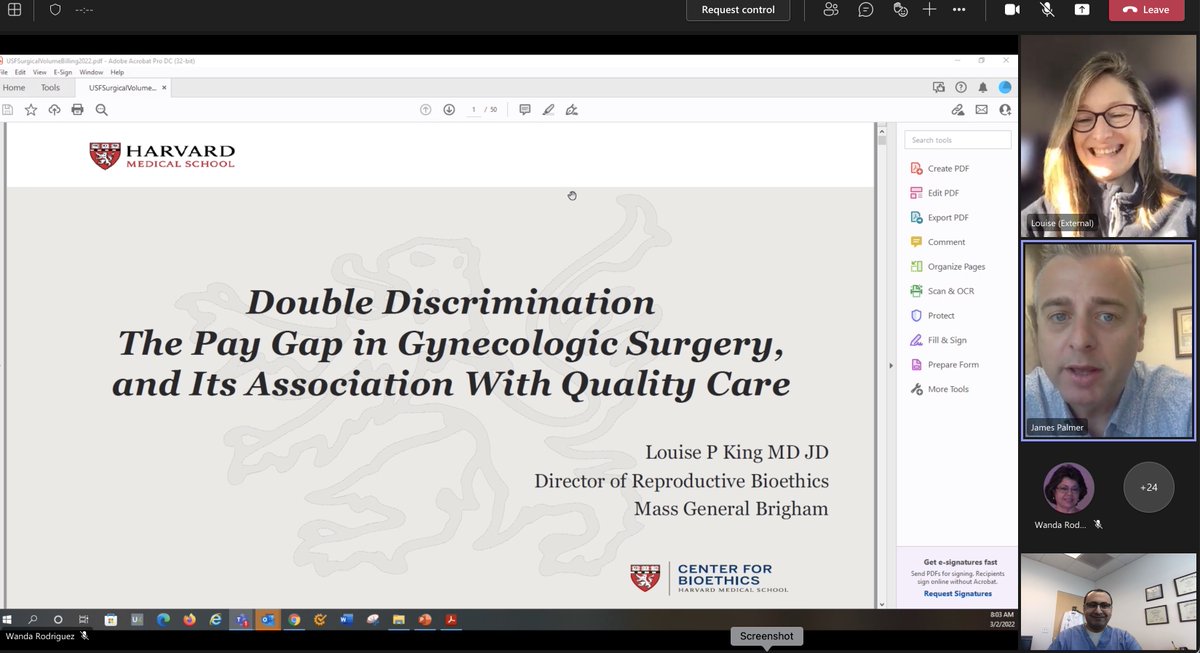Click the Acrobat save disk icon
Viewport: 1200px width, 653px height.
pyautogui.click(x=8, y=110)
